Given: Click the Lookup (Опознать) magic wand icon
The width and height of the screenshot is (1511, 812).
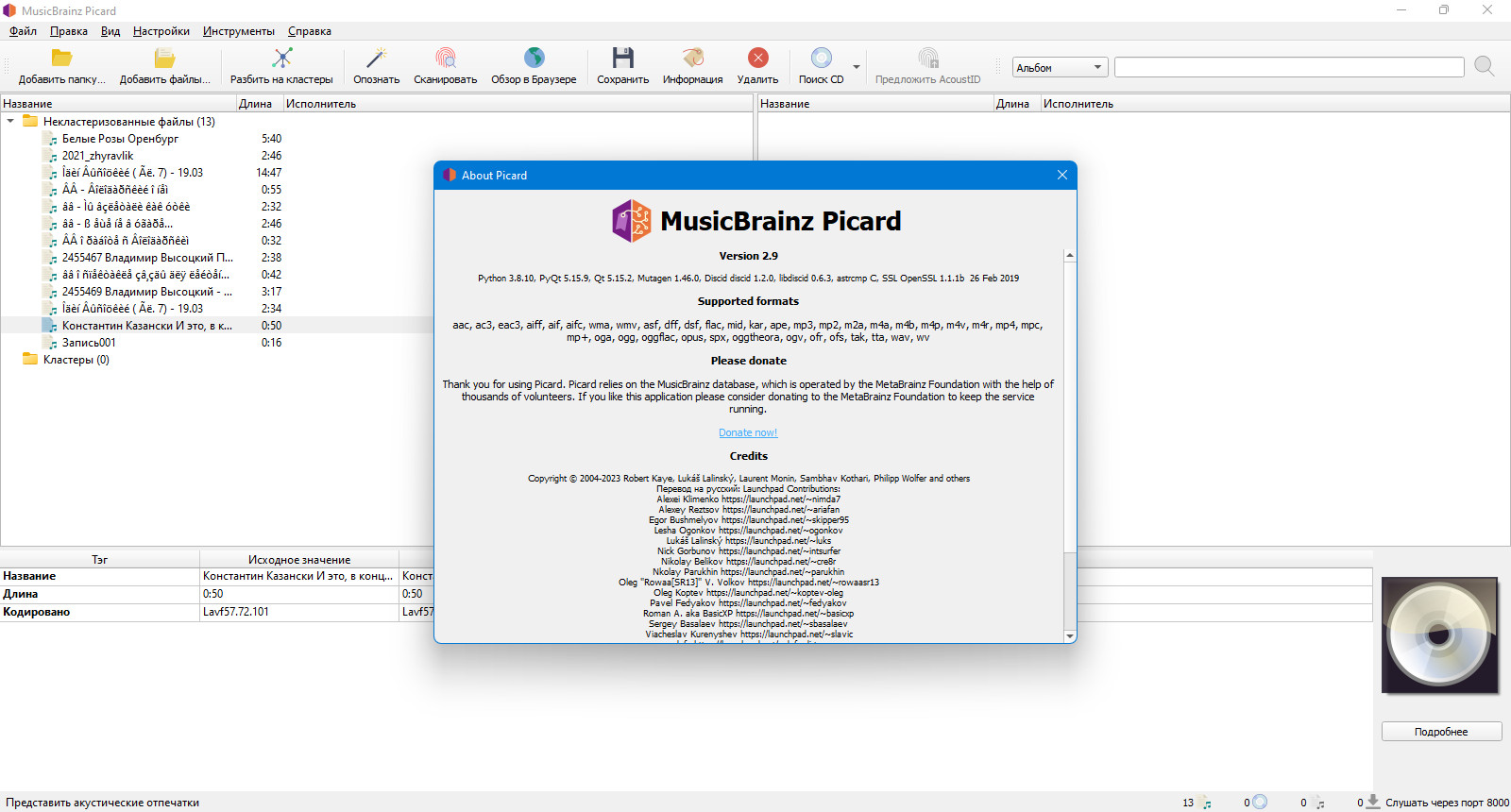Looking at the screenshot, I should [377, 59].
